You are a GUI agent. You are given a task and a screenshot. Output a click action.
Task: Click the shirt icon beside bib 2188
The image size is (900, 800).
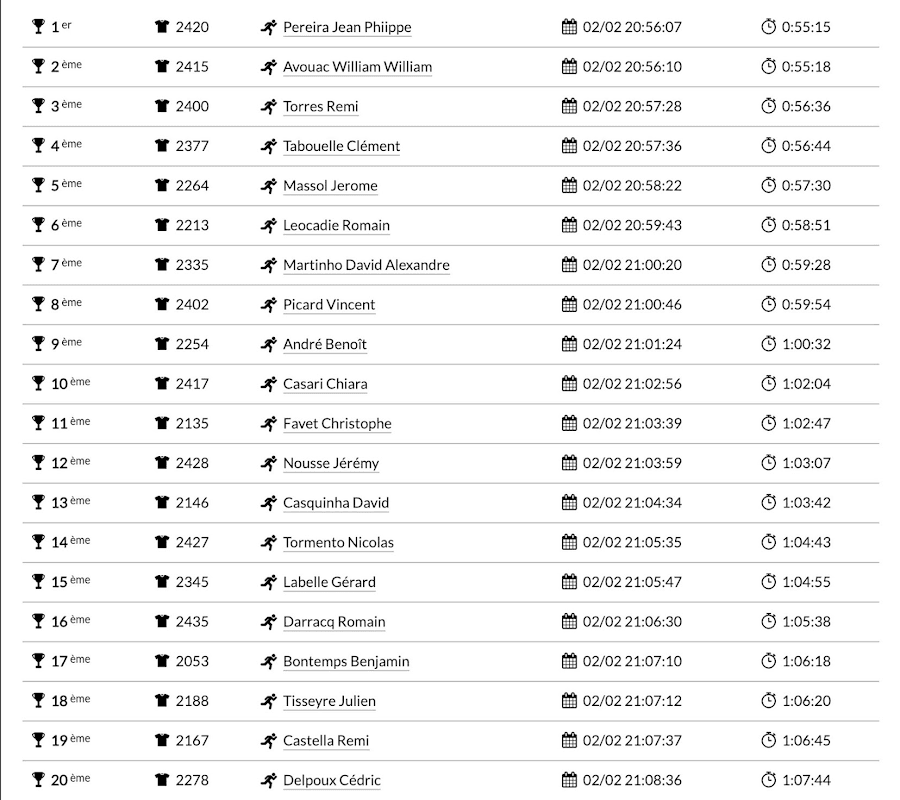(x=162, y=701)
